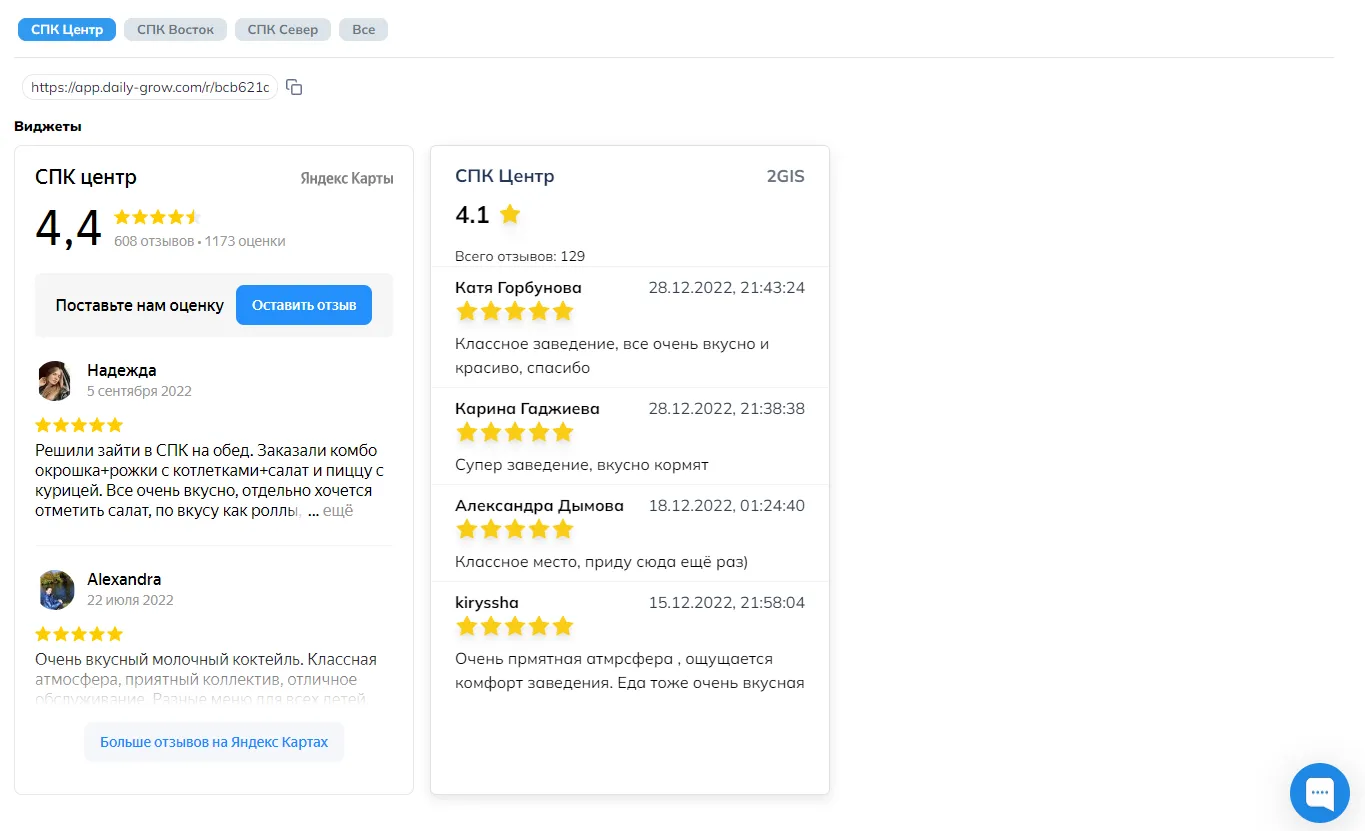Click the Оставить отзыв button
1365x831 pixels.
(304, 305)
